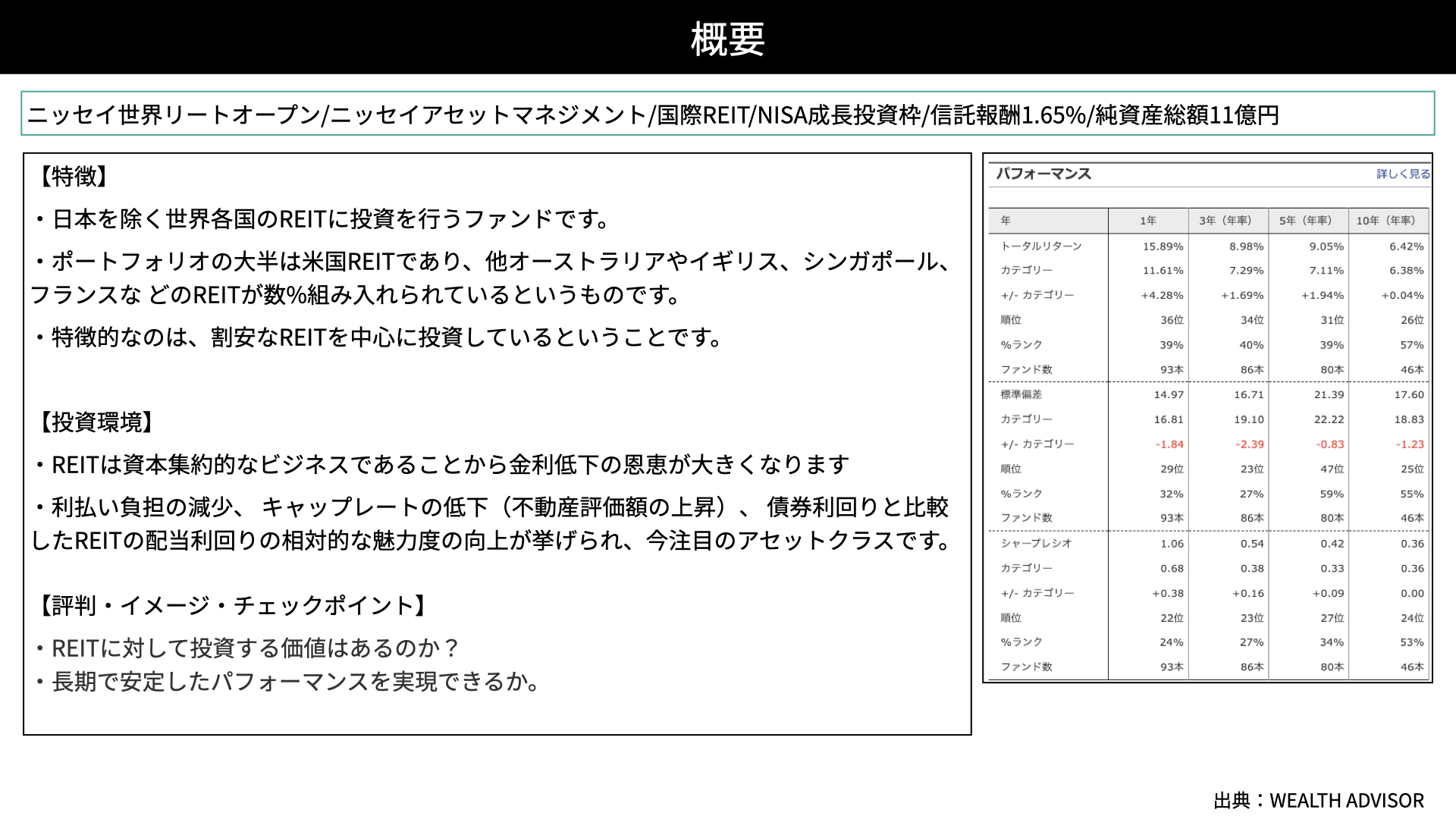Click the 8.98% three-year return value
The height and width of the screenshot is (819, 1456).
tap(1247, 246)
